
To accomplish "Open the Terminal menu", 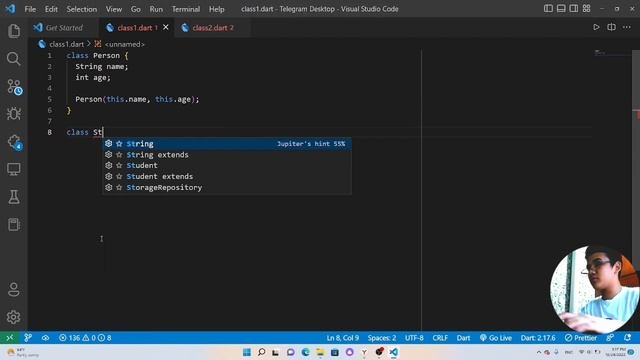I will (186, 9).
